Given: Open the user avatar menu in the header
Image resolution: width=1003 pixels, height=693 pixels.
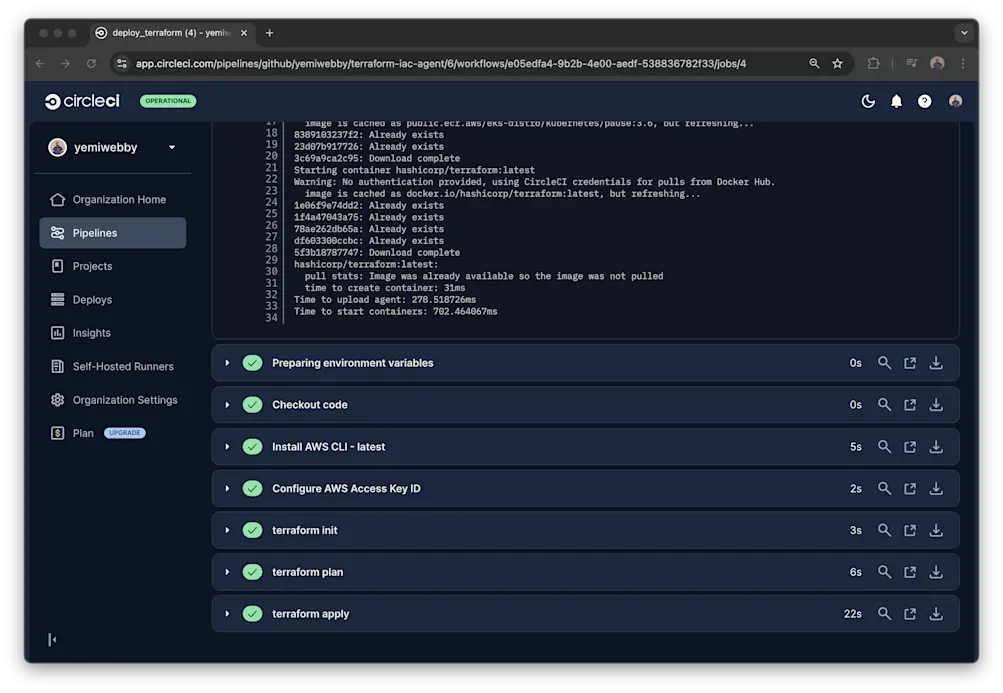Looking at the screenshot, I should point(954,101).
